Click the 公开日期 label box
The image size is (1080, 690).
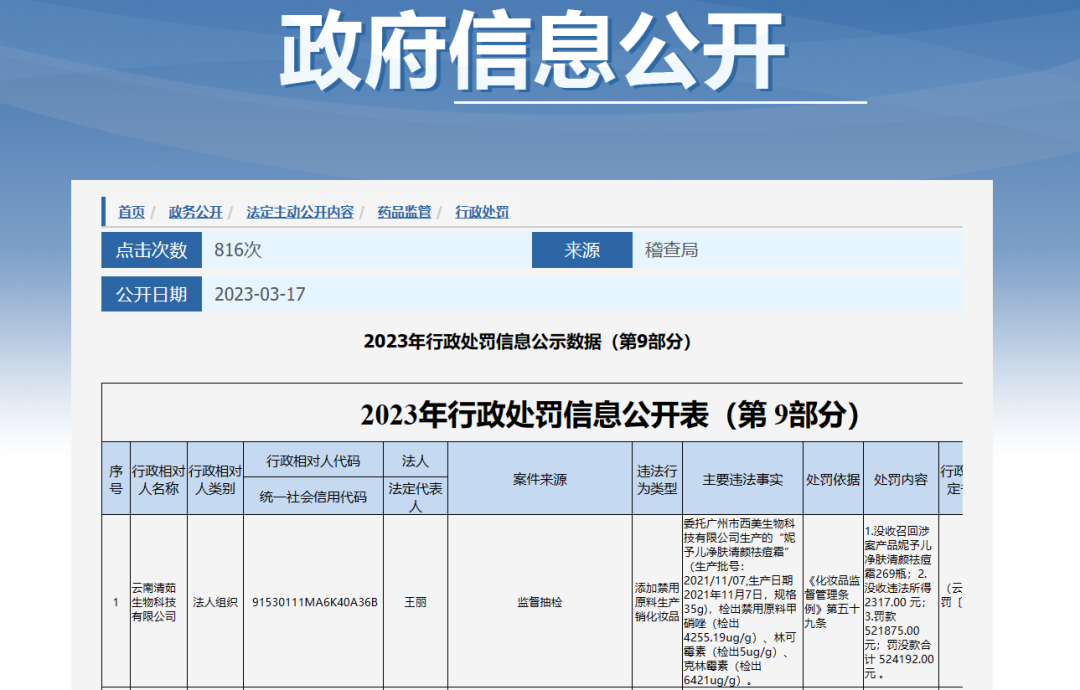[x=151, y=294]
